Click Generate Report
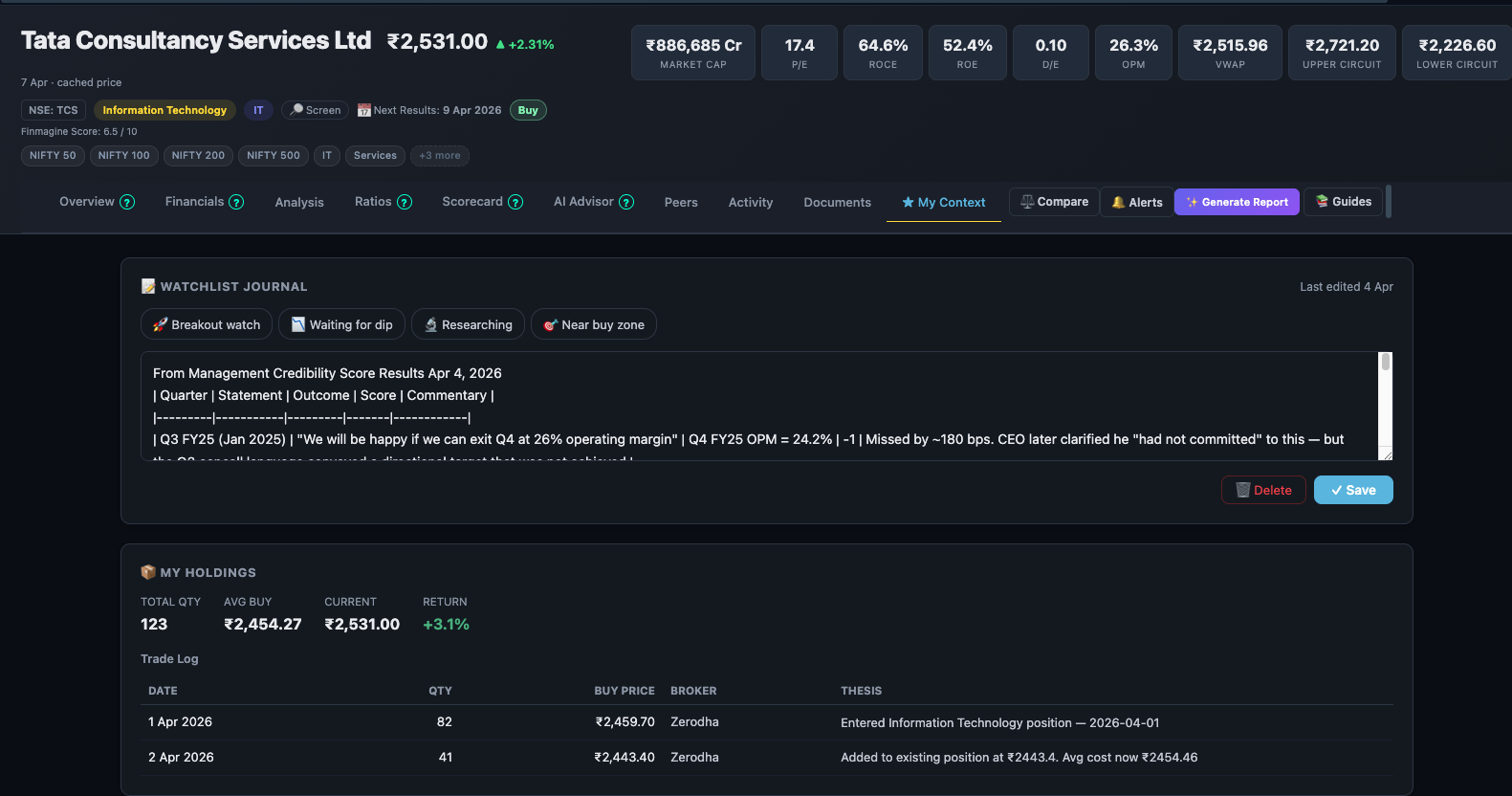Viewport: 1512px width, 796px height. coord(1237,202)
